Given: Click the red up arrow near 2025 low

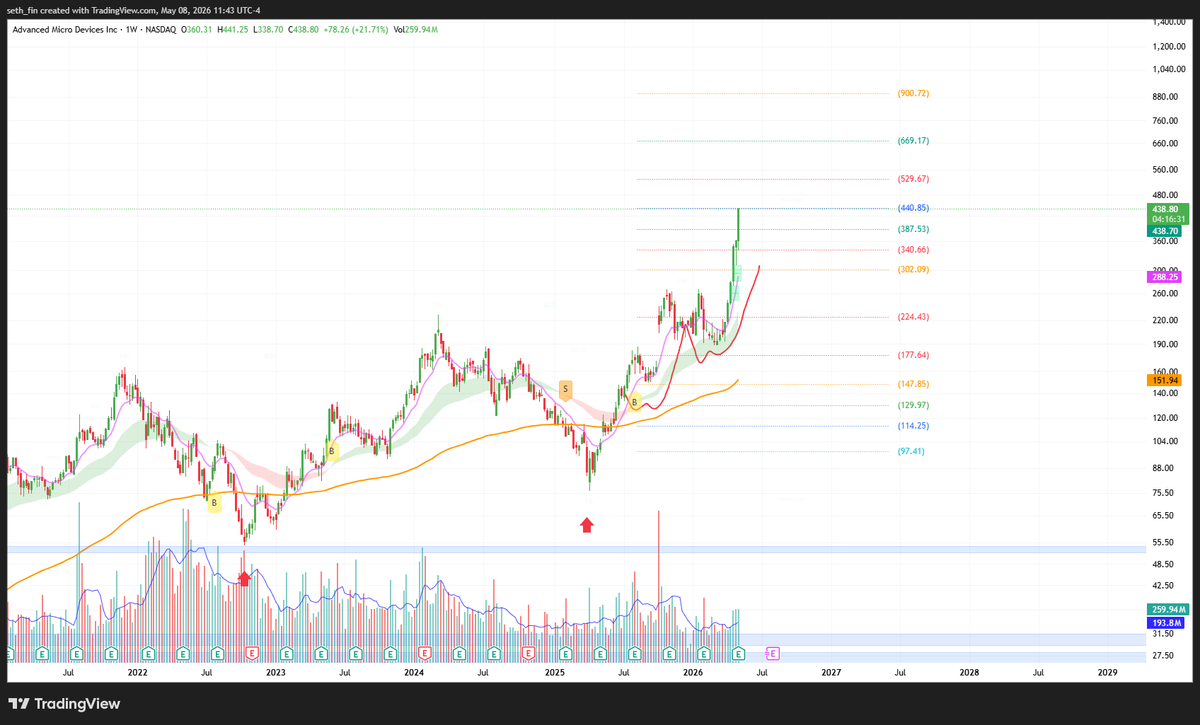Looking at the screenshot, I should pyautogui.click(x=587, y=524).
